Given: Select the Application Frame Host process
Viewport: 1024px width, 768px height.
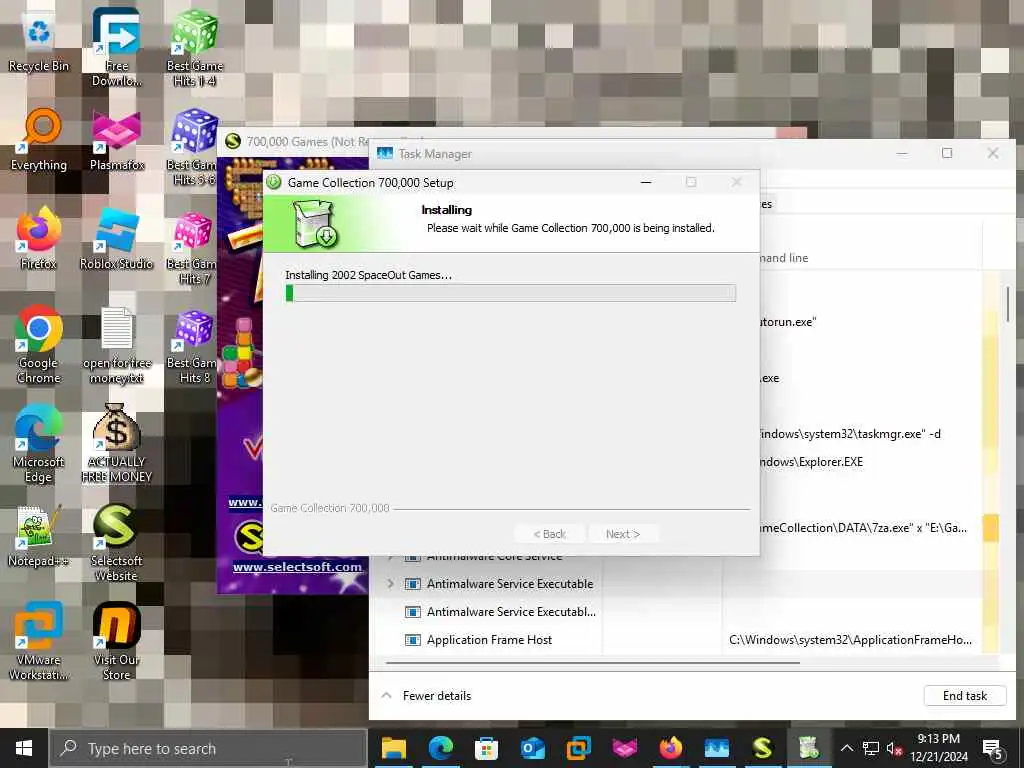Looking at the screenshot, I should (x=489, y=640).
